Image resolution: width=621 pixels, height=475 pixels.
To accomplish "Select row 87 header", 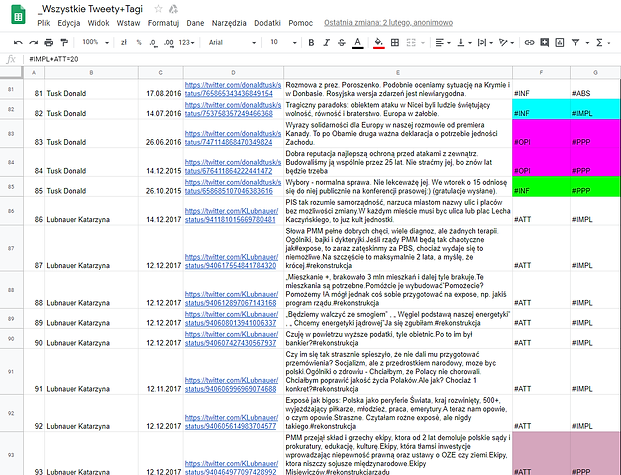I will pyautogui.click(x=11, y=248).
